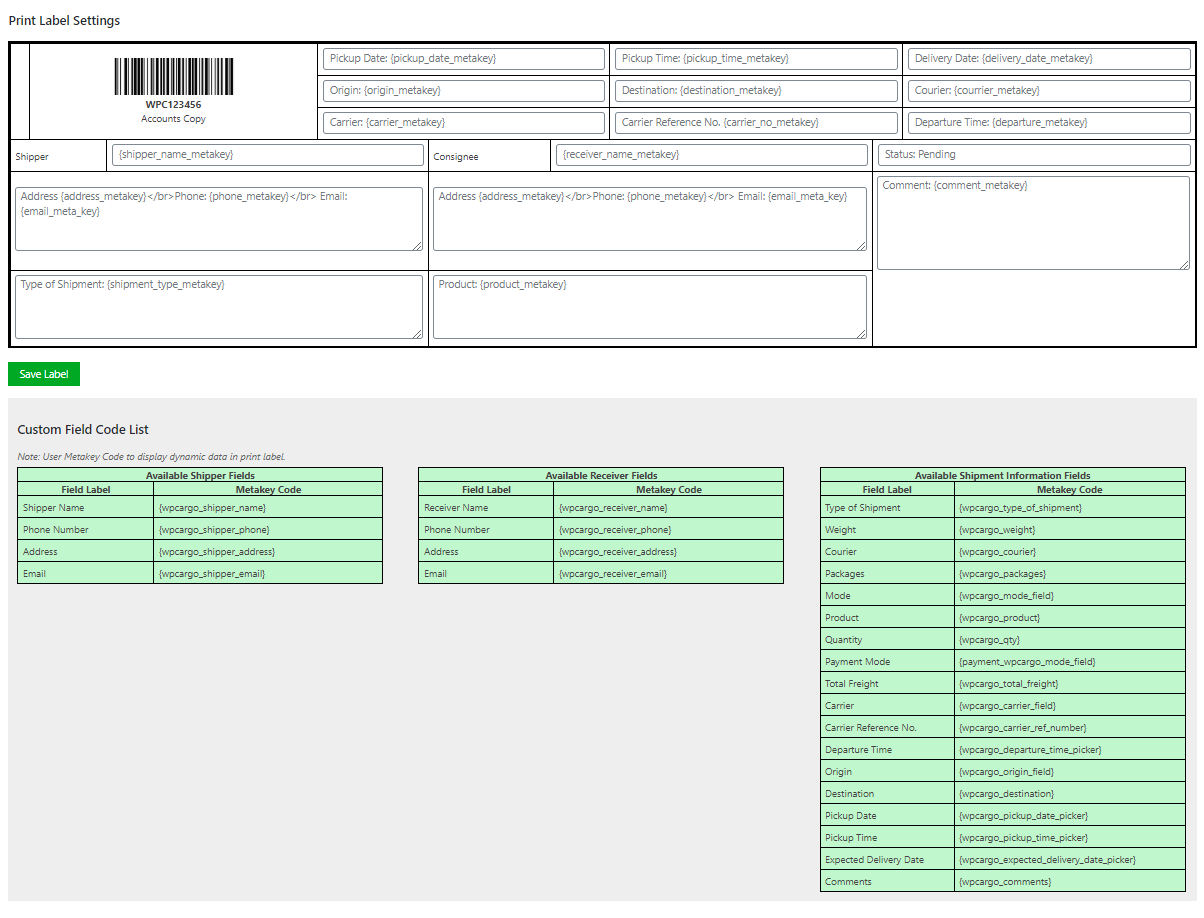Click the Save Label button
The height and width of the screenshot is (918, 1204).
pos(44,374)
